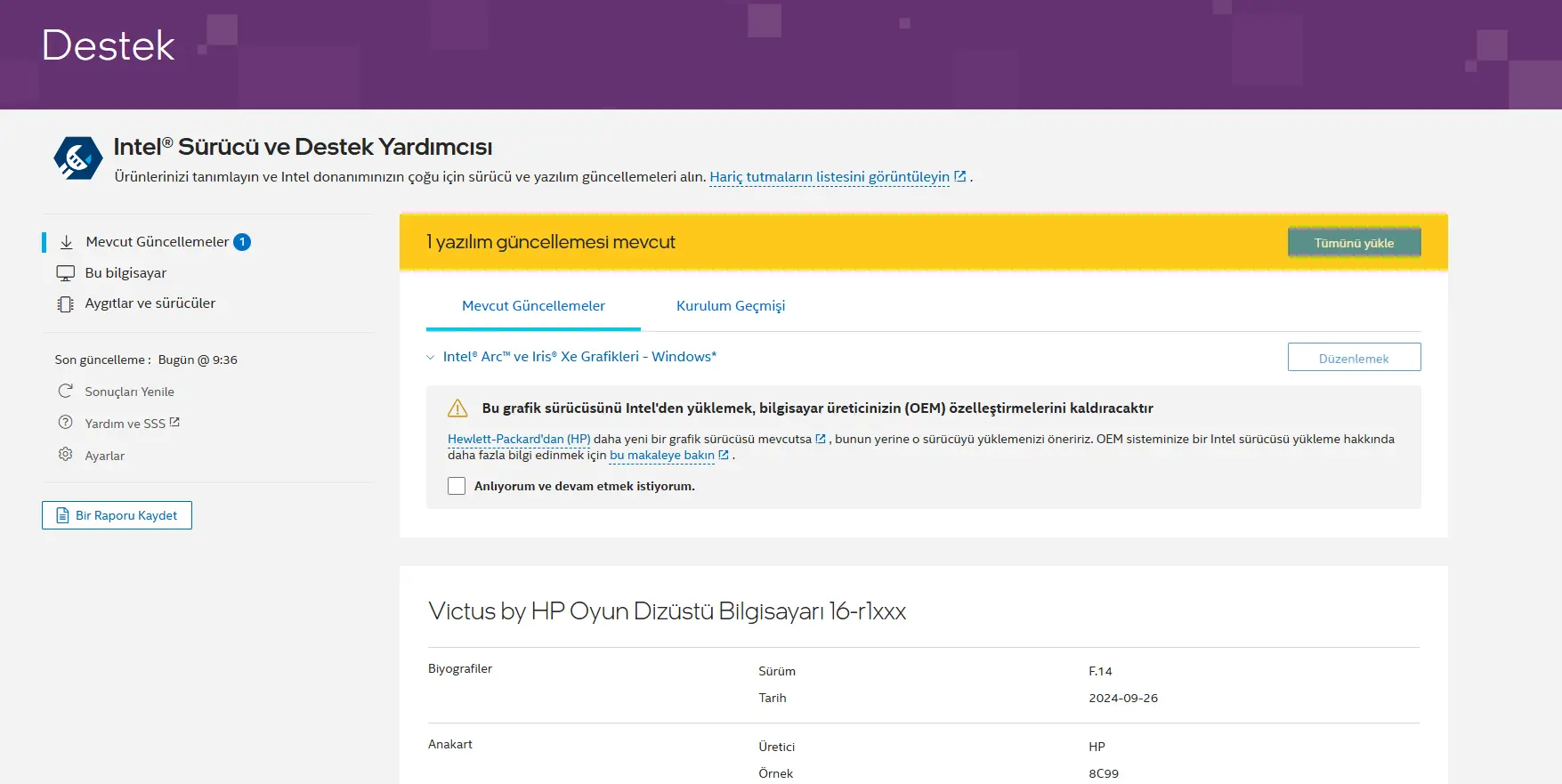Click Intel Arc ve Iris Xe Grafikleri title
The image size is (1562, 784).
click(x=579, y=357)
